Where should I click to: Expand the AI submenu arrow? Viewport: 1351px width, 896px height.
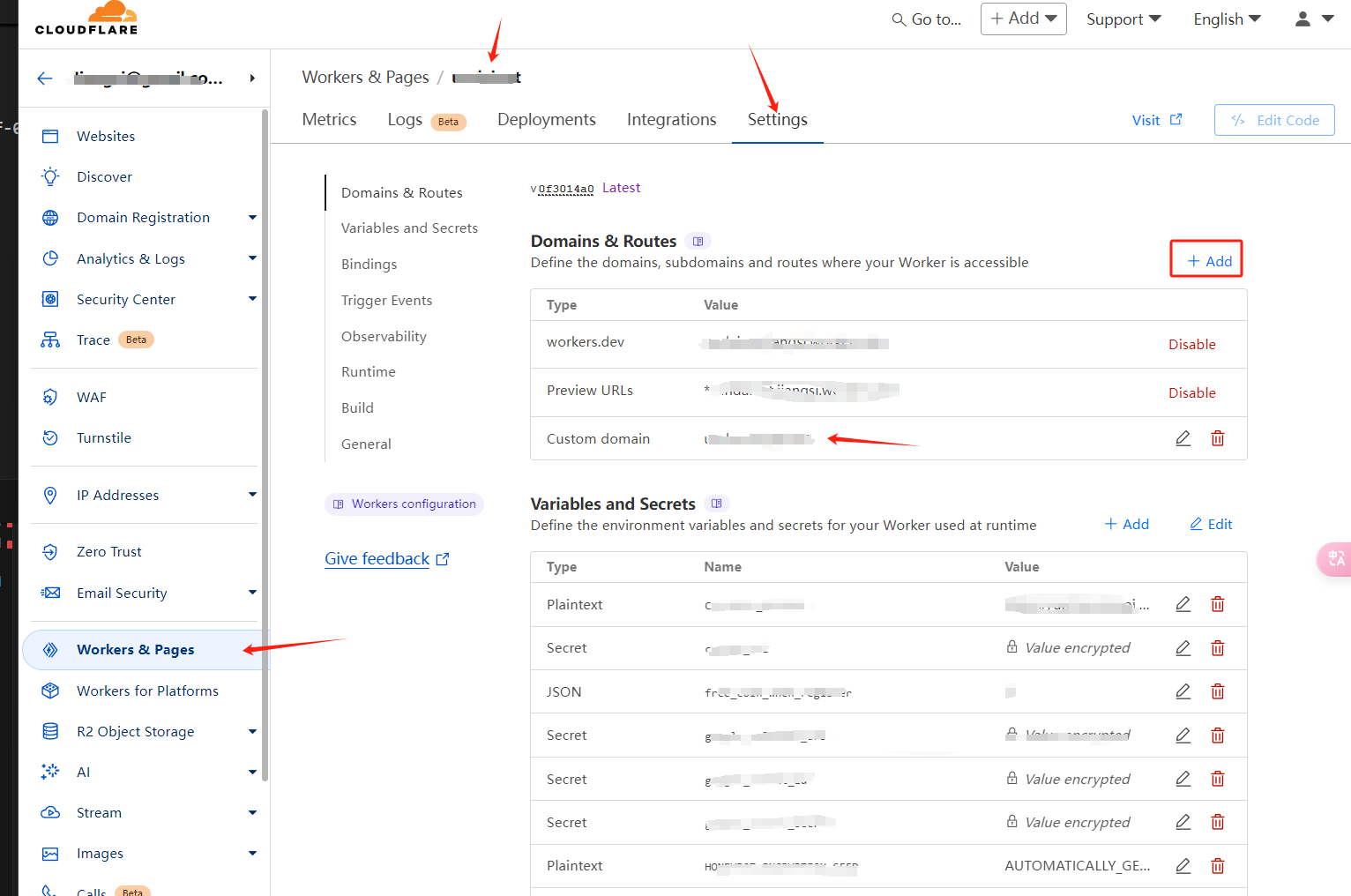click(252, 772)
